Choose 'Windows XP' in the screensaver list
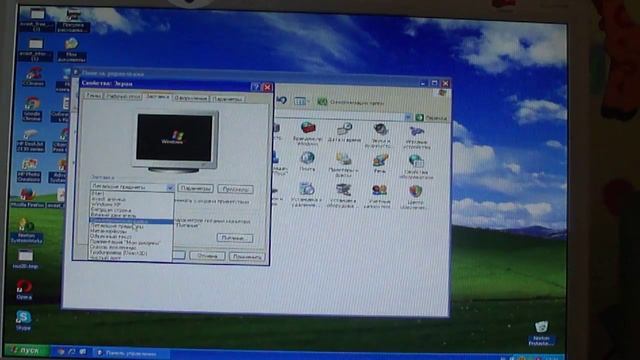 (131, 204)
